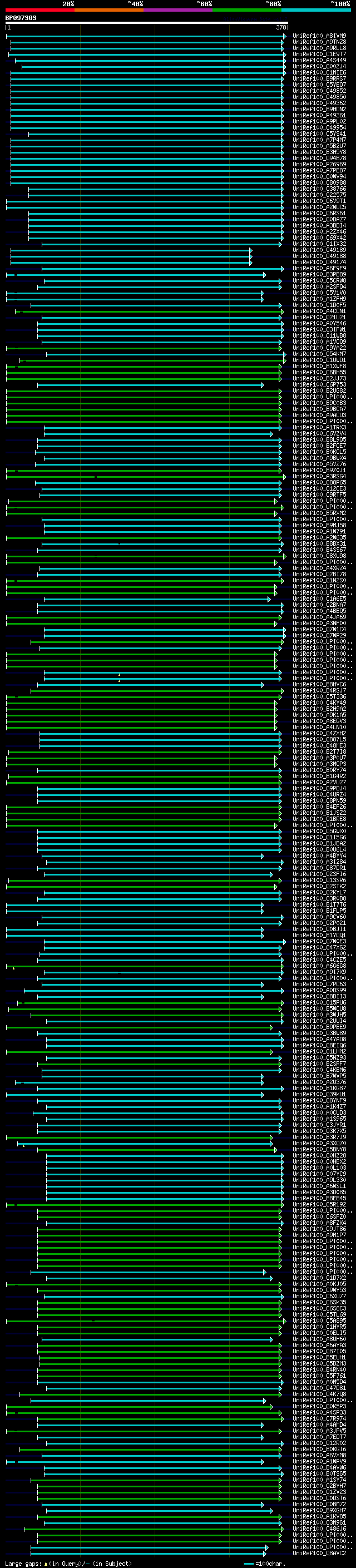Open hit UniRef100_A9TNZ8
356x1568 pixels.
click(x=319, y=42)
